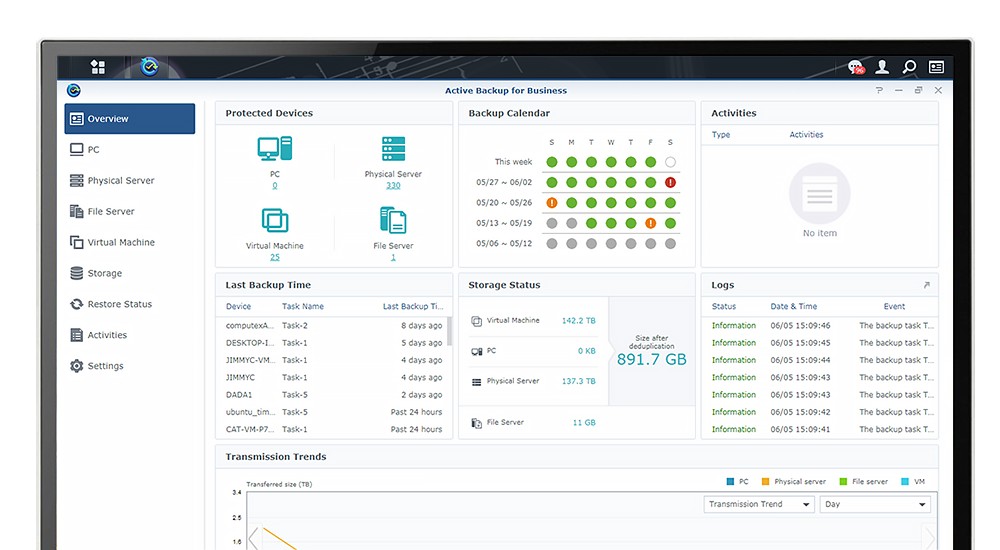Image resolution: width=1000 pixels, height=550 pixels.
Task: Click the 11 GB File Server value
Action: [584, 422]
